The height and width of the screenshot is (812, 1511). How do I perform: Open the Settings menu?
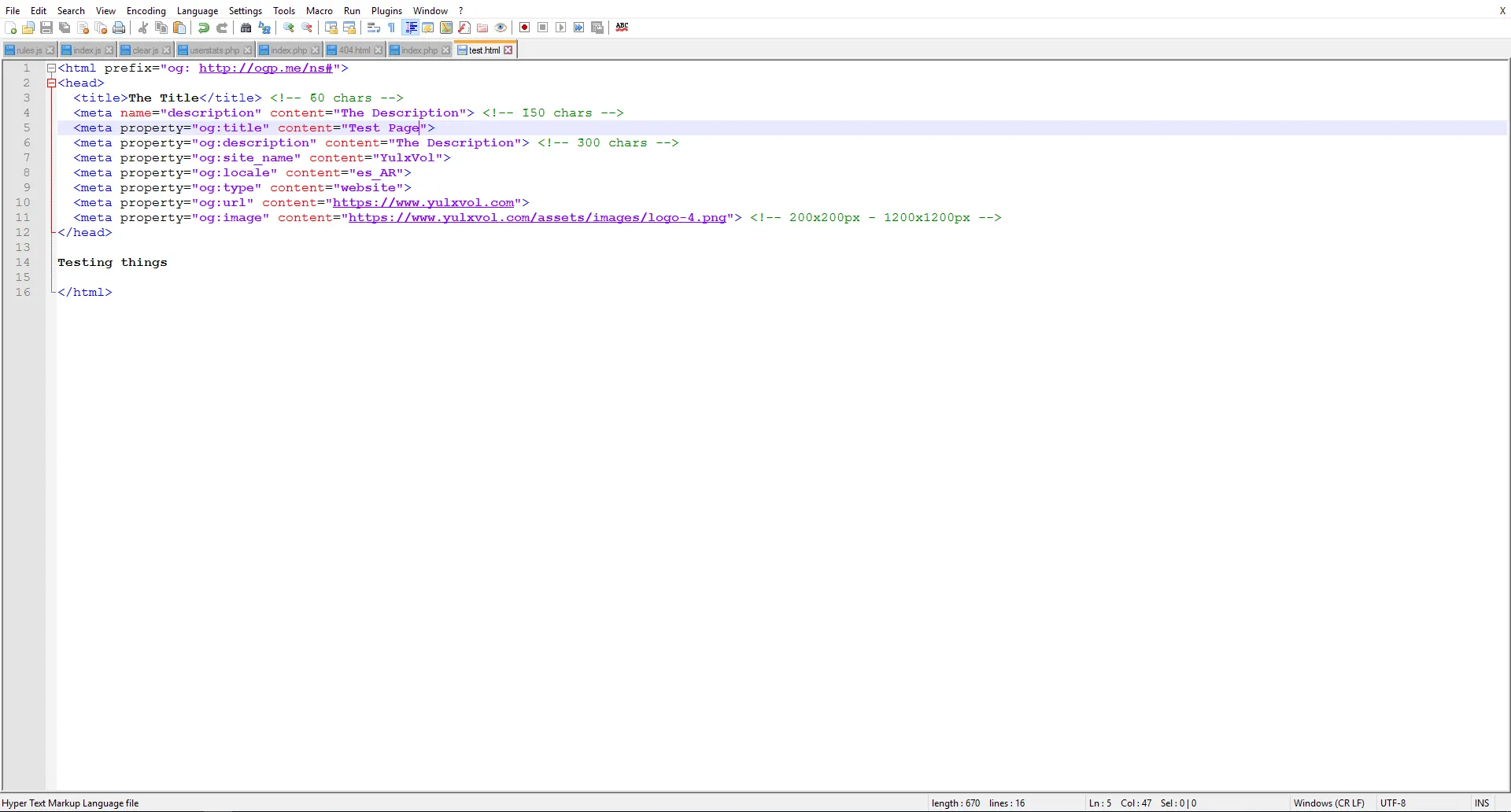click(246, 11)
